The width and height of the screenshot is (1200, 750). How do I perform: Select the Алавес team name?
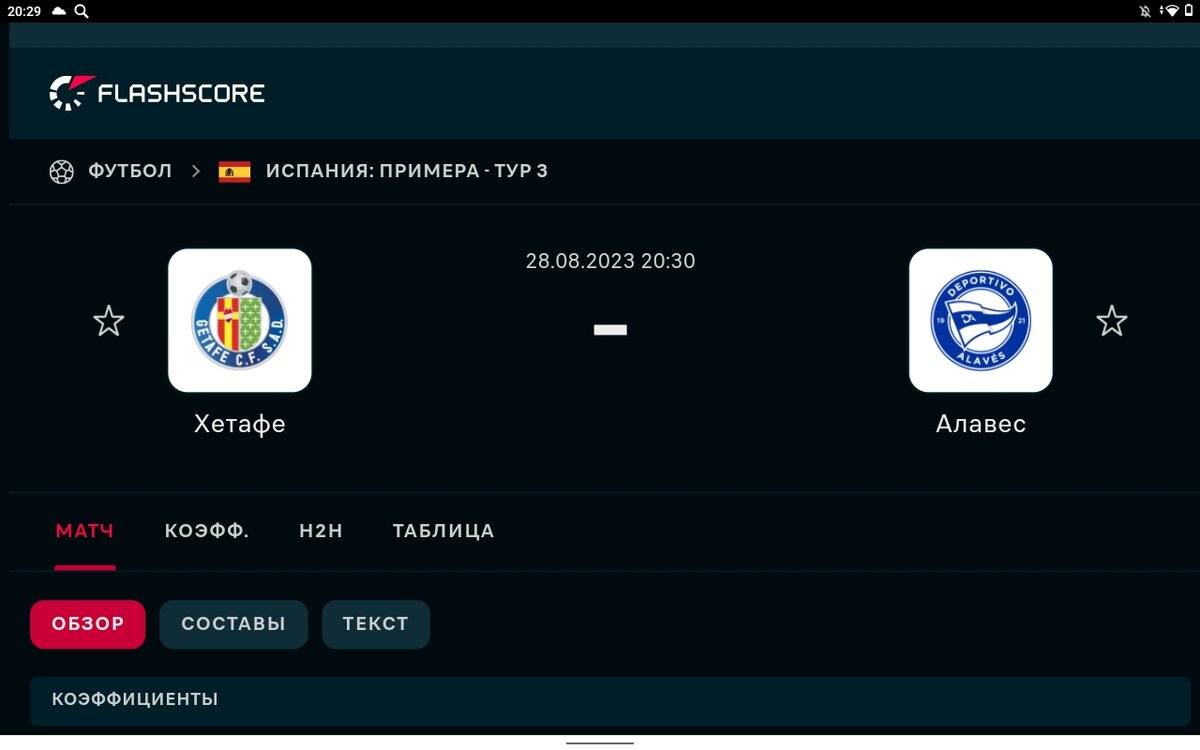pos(981,424)
